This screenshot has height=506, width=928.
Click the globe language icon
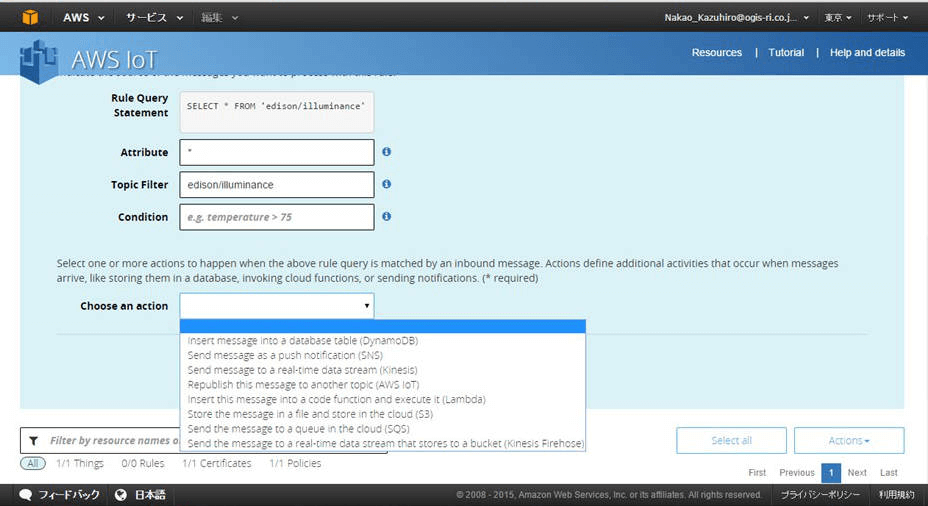(x=121, y=495)
